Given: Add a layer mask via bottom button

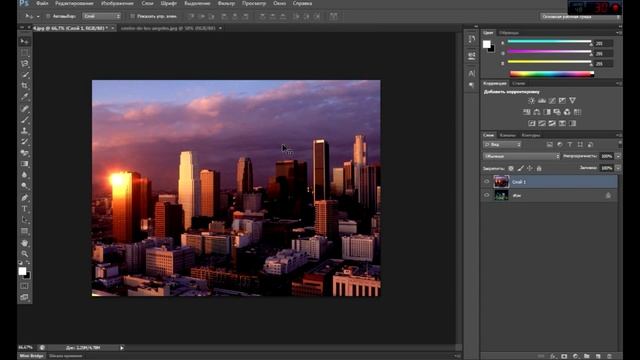Looking at the screenshot, I should click(564, 356).
